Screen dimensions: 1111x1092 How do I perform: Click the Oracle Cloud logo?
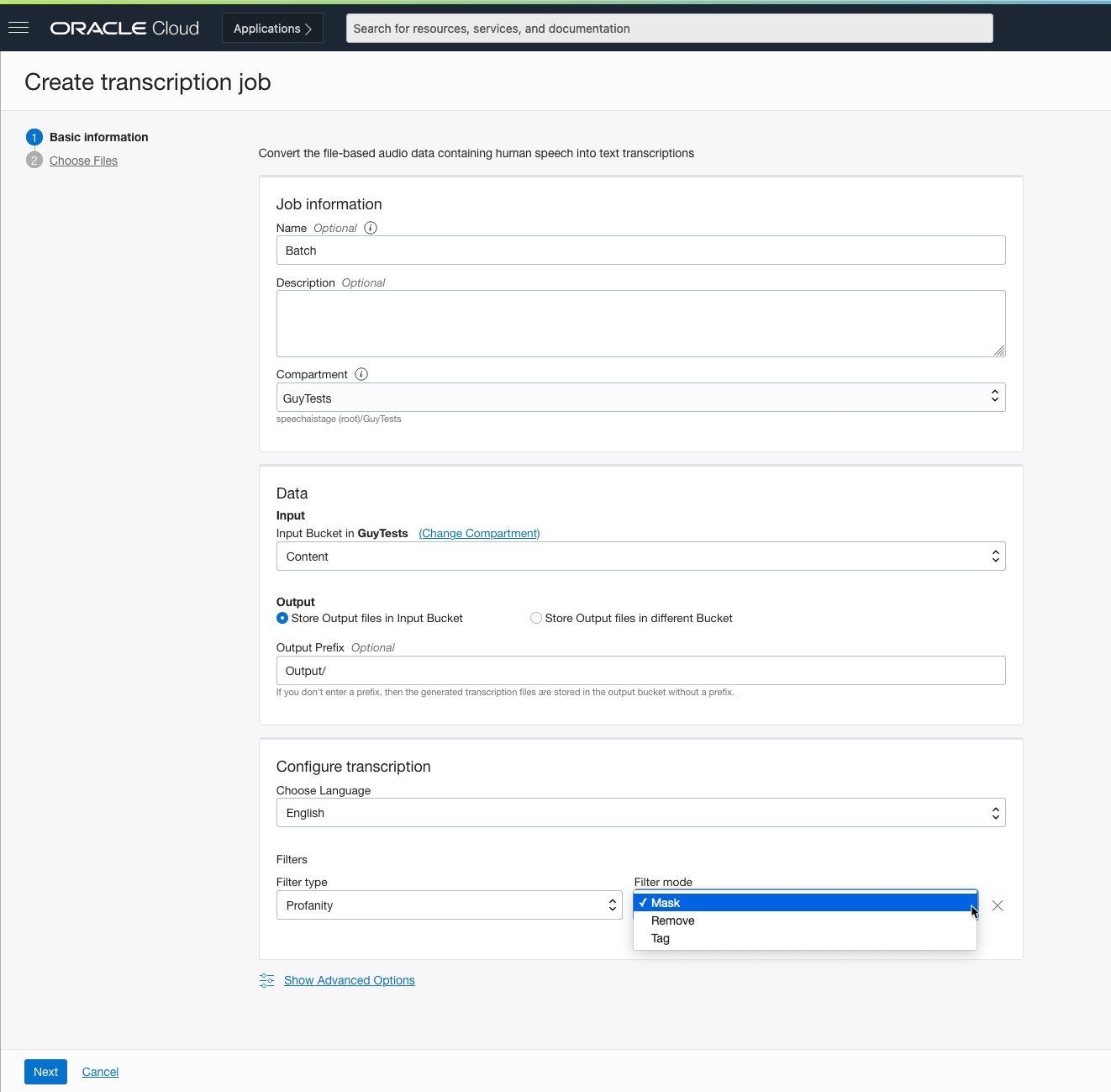click(124, 29)
